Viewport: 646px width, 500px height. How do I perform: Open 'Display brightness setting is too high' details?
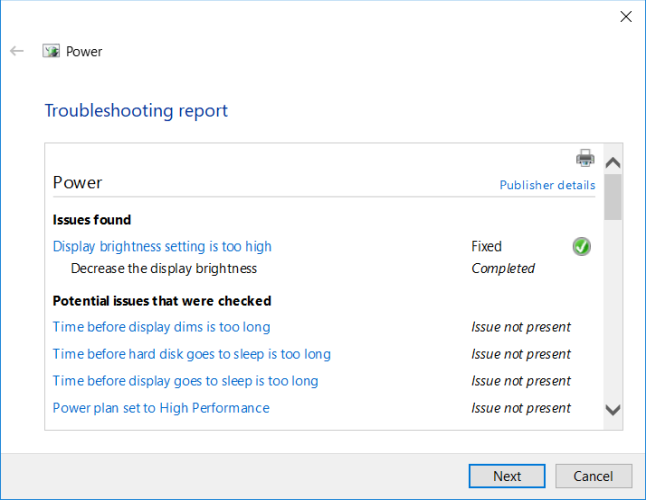[x=162, y=246]
